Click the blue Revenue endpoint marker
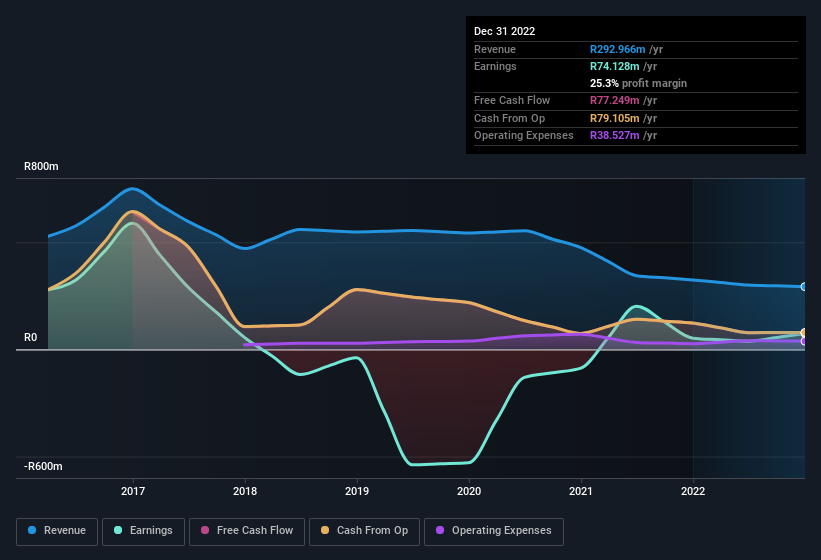Image resolution: width=821 pixels, height=560 pixels. pyautogui.click(x=803, y=287)
